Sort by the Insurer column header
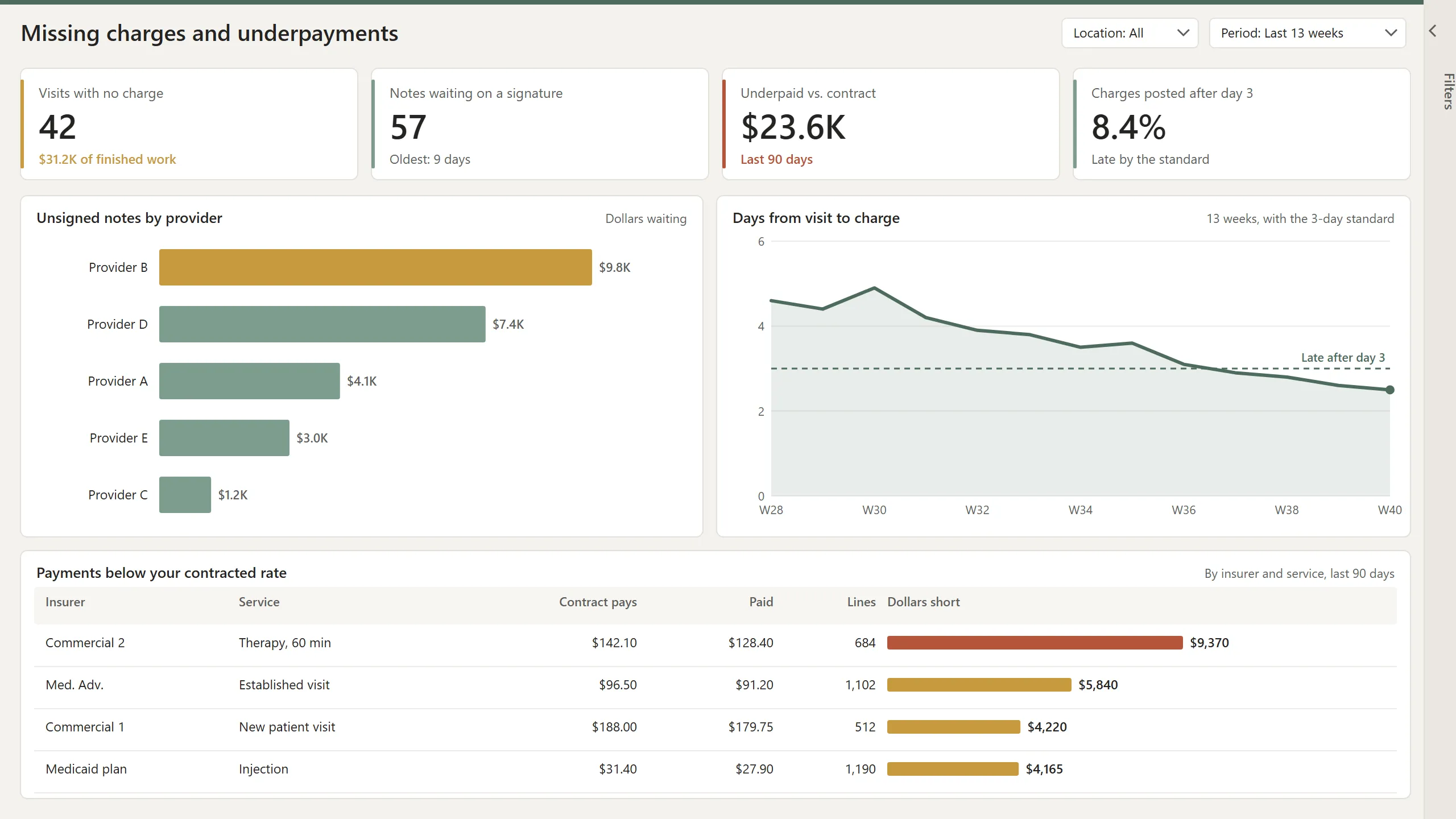Screen dimensions: 1456x819 pyautogui.click(x=65, y=602)
